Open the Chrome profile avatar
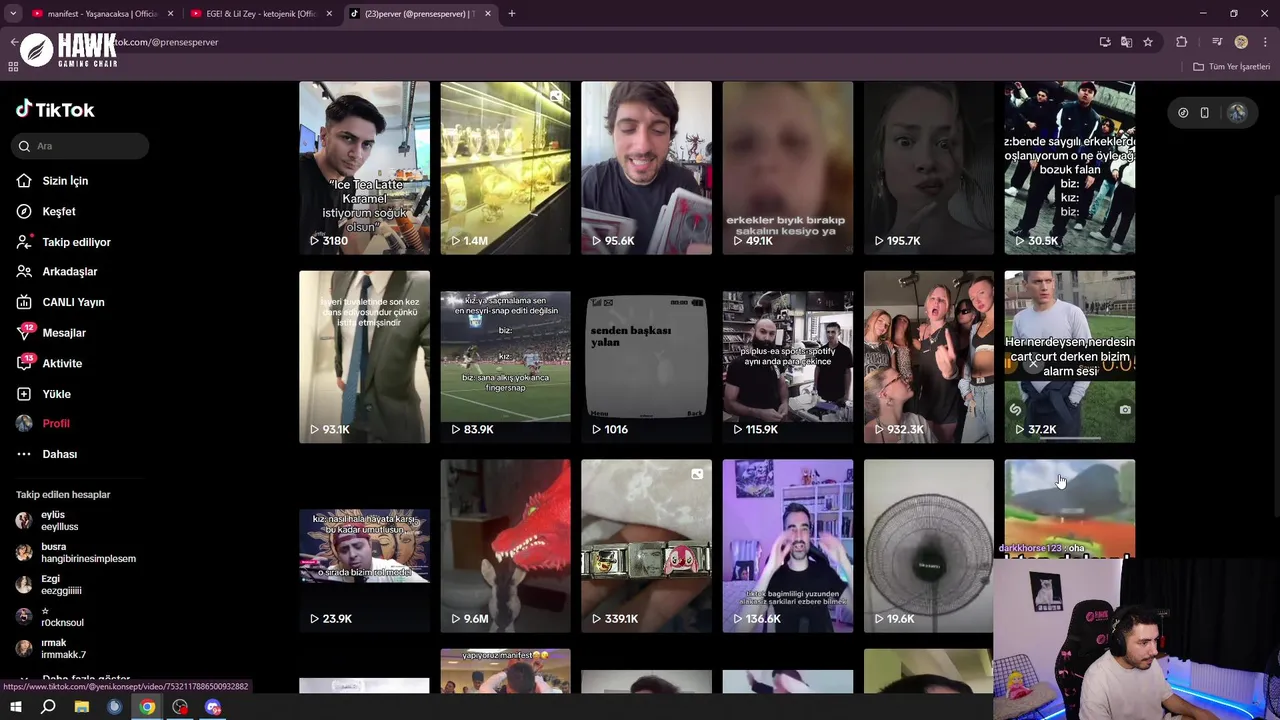 pos(1241,42)
